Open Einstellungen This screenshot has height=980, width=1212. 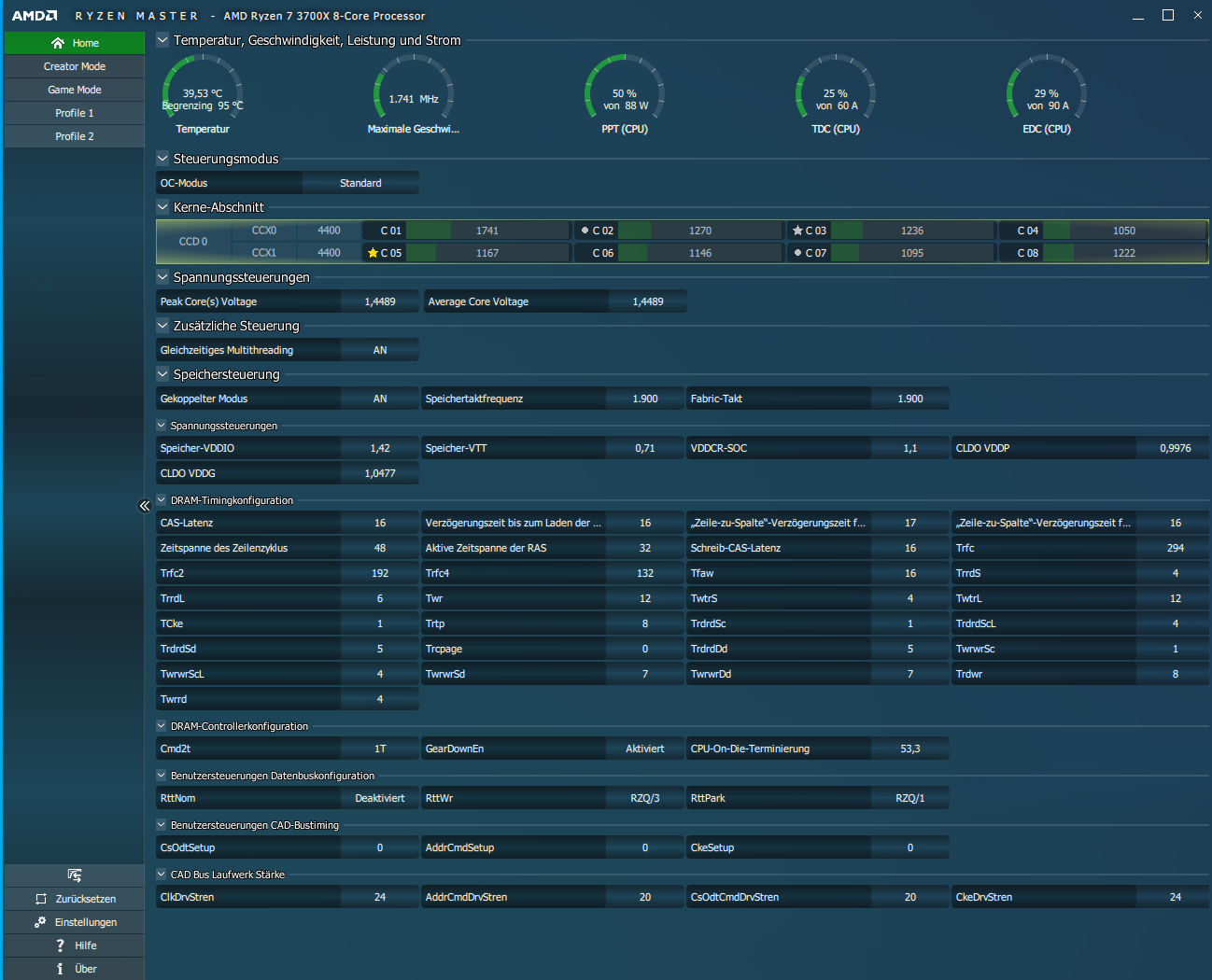point(75,922)
